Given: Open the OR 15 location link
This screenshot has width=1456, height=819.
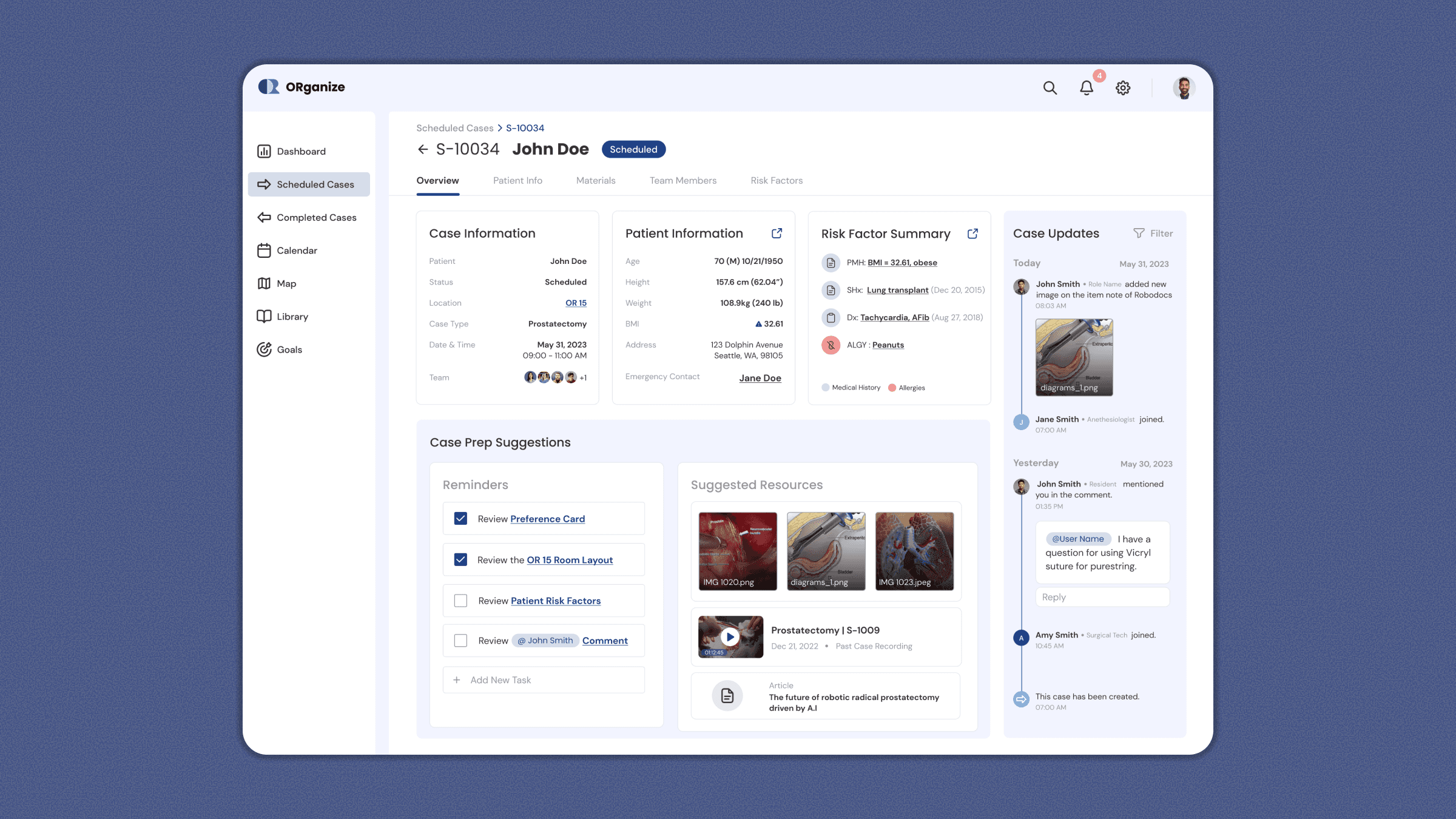Looking at the screenshot, I should (576, 303).
